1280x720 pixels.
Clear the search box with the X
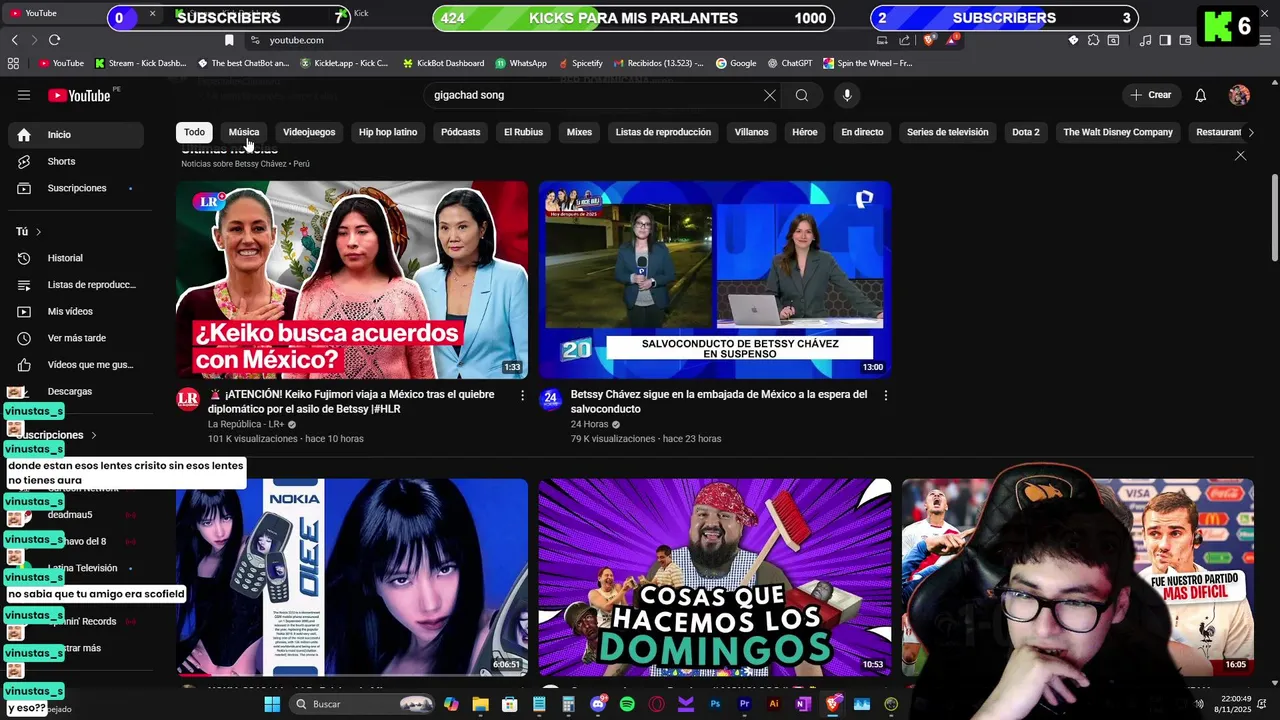click(x=770, y=95)
